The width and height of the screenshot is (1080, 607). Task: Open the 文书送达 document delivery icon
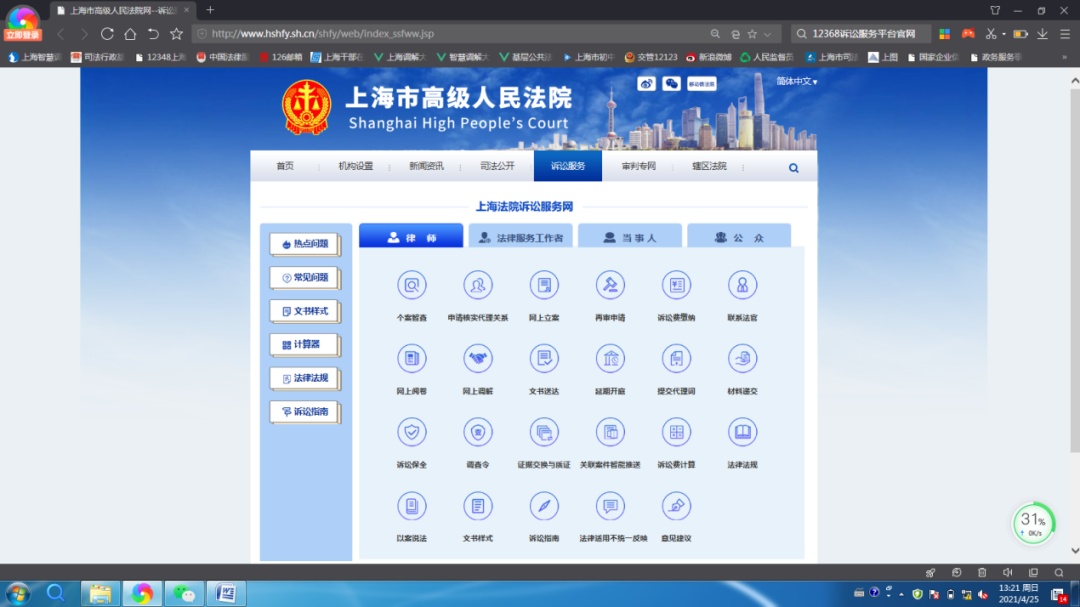pyautogui.click(x=544, y=358)
